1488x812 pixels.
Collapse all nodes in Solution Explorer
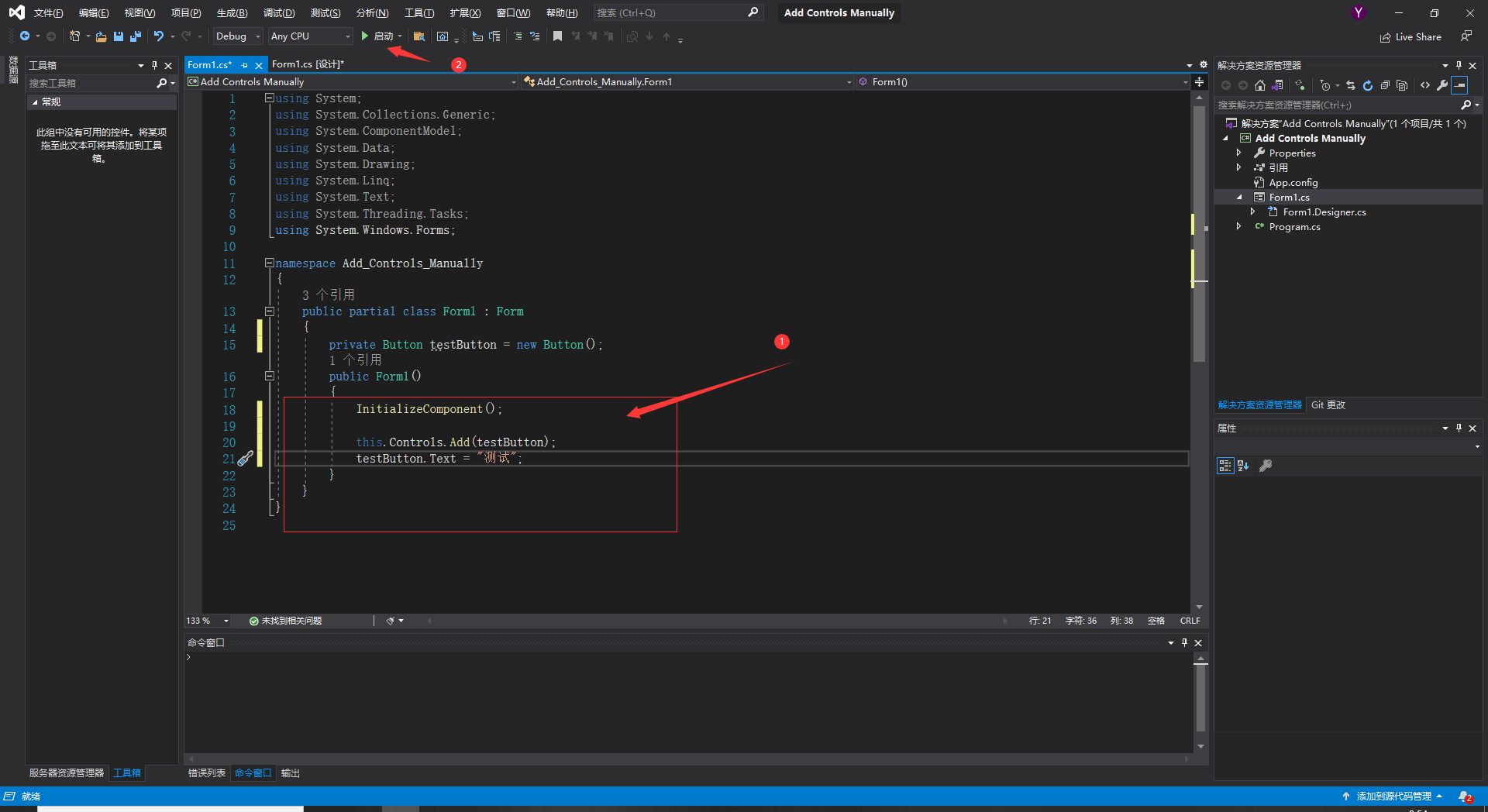[x=1386, y=85]
